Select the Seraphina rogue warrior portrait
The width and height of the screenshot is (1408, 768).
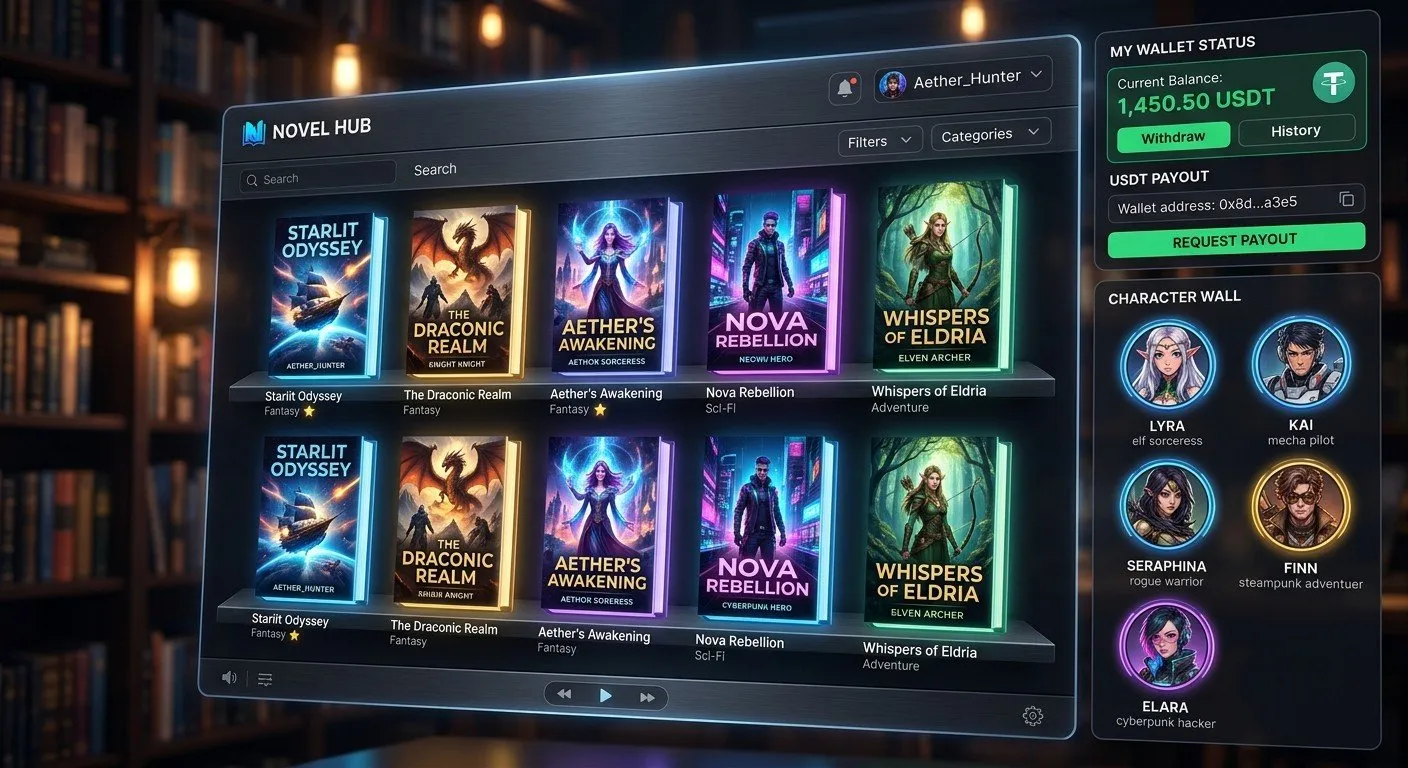click(x=1167, y=507)
